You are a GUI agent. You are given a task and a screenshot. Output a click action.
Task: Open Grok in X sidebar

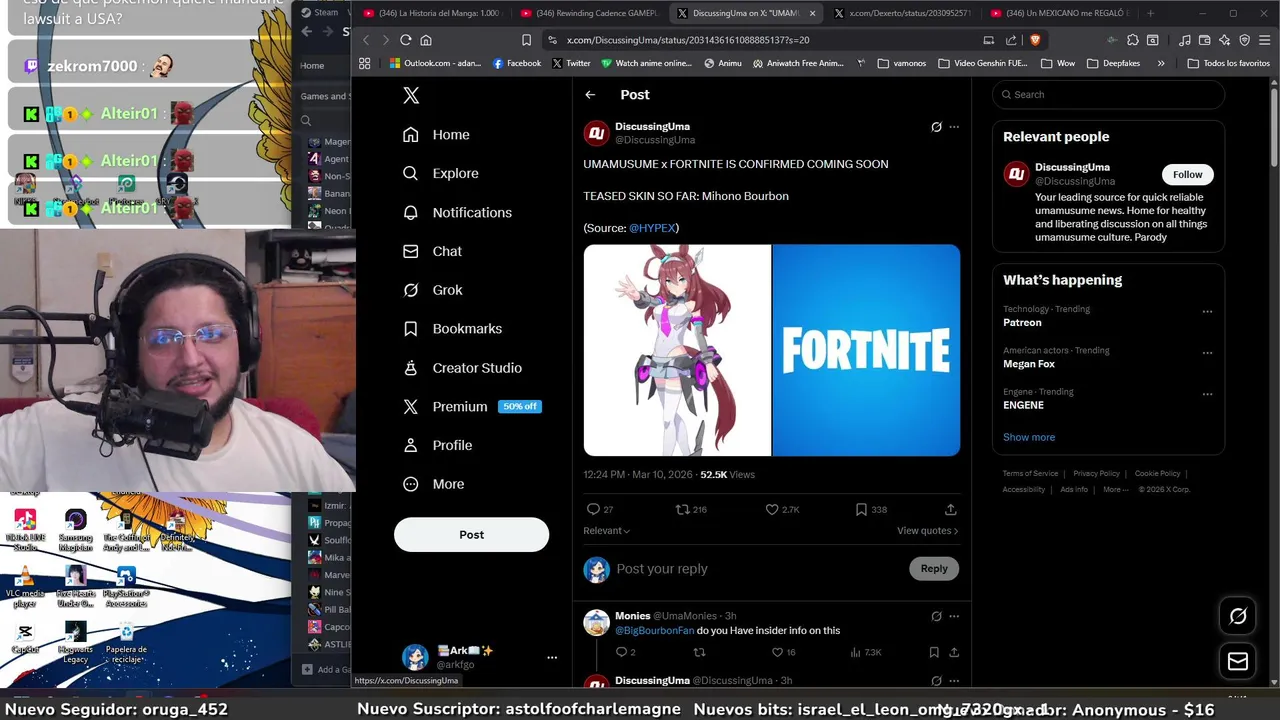pyautogui.click(x=432, y=290)
